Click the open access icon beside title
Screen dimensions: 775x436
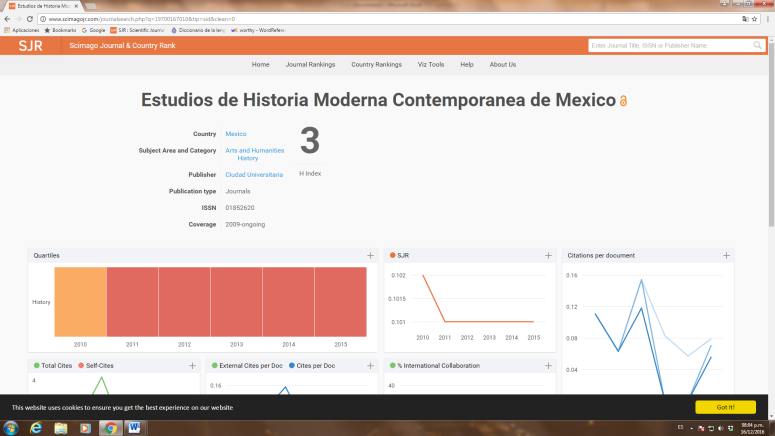(x=624, y=102)
